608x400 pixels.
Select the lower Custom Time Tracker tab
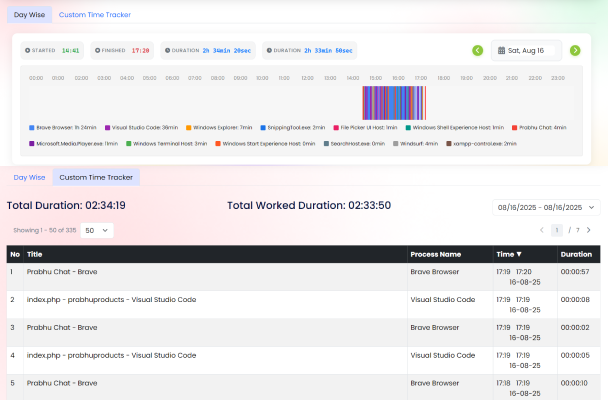96,178
